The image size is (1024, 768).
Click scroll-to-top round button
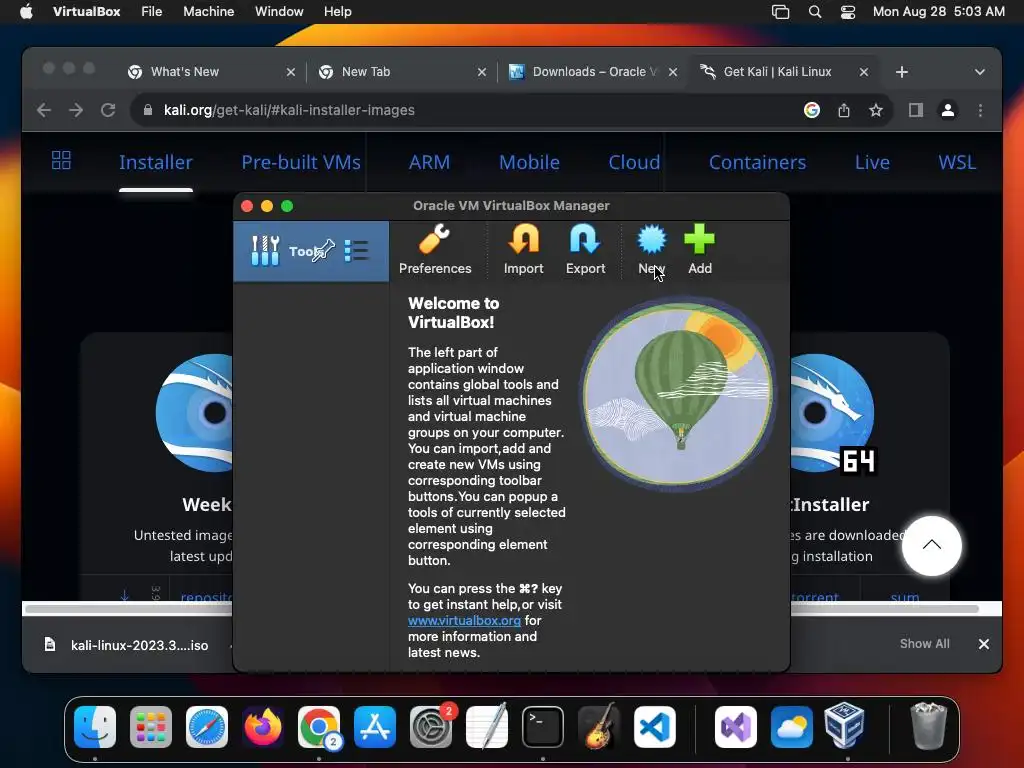coord(931,545)
